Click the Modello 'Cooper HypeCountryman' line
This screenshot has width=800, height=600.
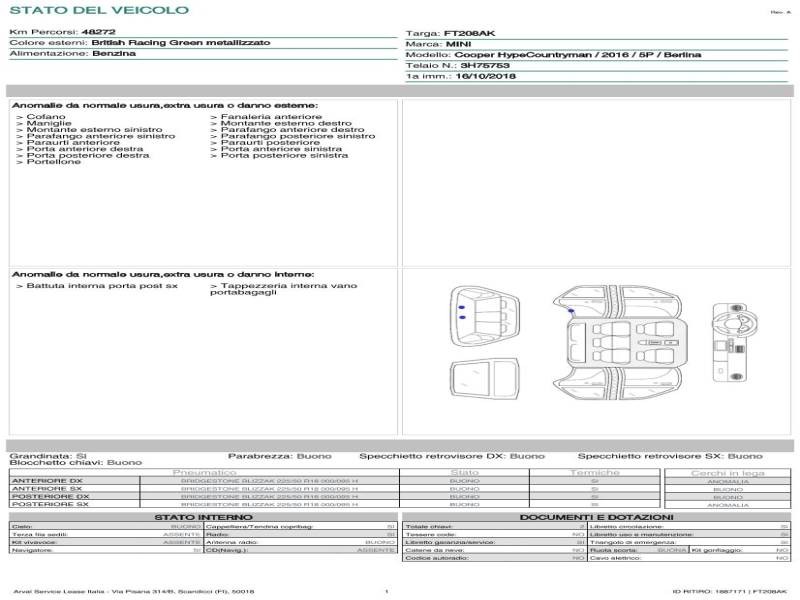pos(553,55)
